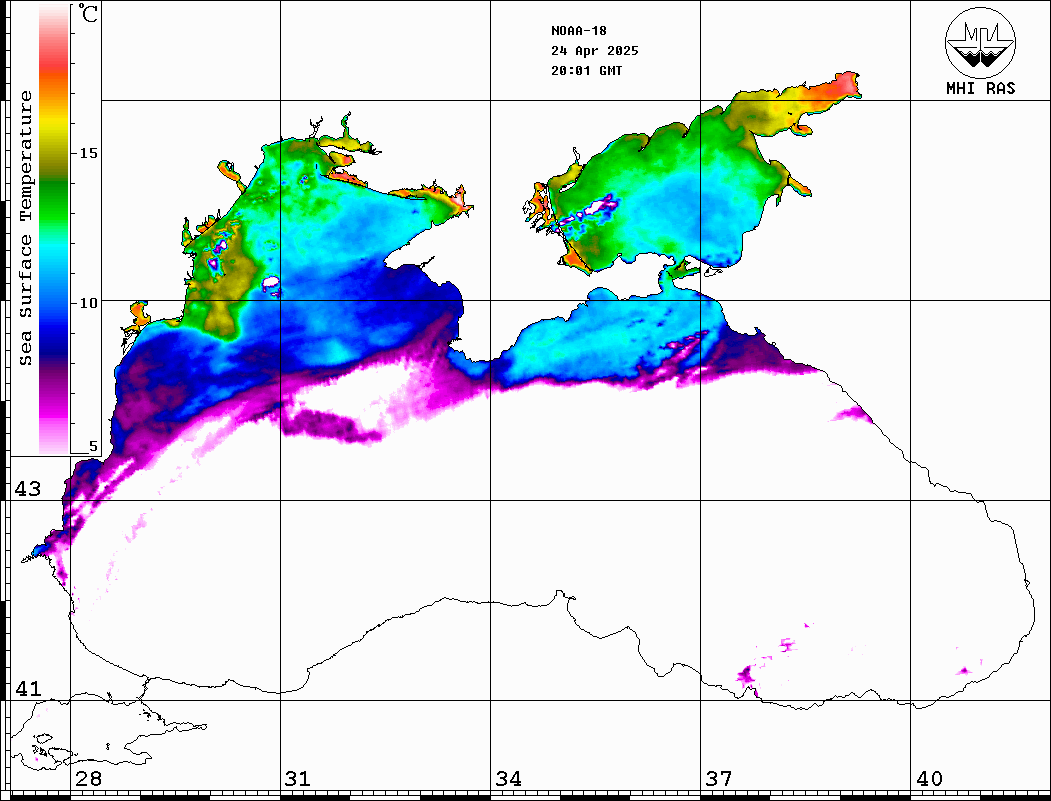1051x801 pixels.
Task: Click the MHI RAS logo emblem
Action: pos(981,43)
